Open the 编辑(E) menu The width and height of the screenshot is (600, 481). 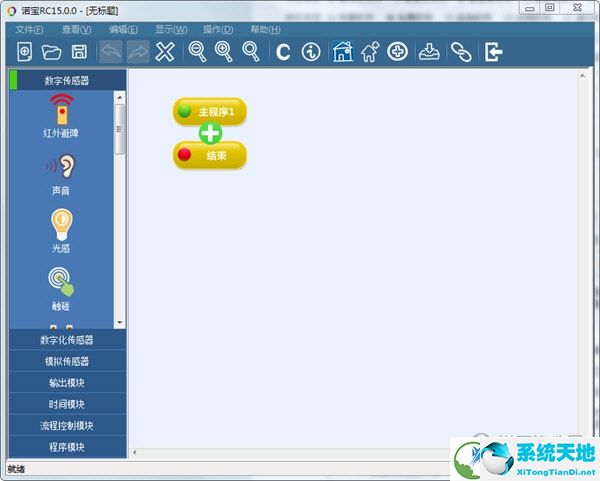[x=123, y=29]
